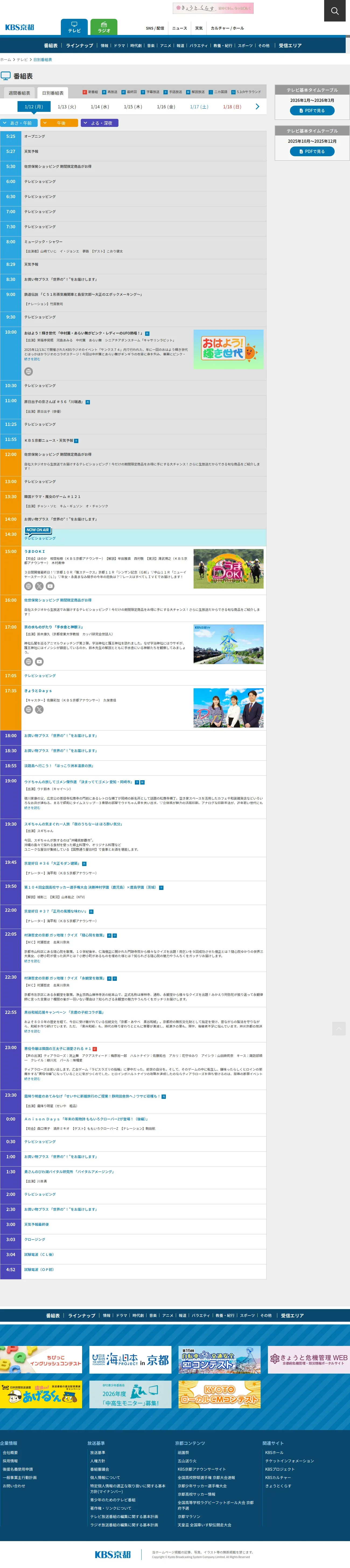
Task: Open ドラマ in the top navigation bar
Action: click(x=120, y=46)
